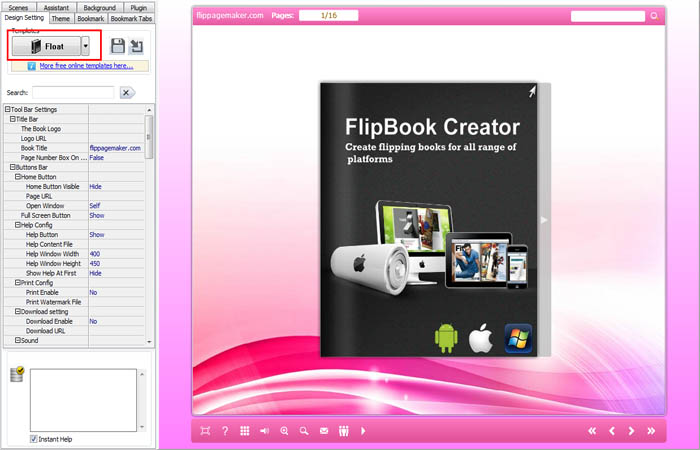This screenshot has width=700, height=450.
Task: Click the instant help description text box
Action: click(x=83, y=400)
